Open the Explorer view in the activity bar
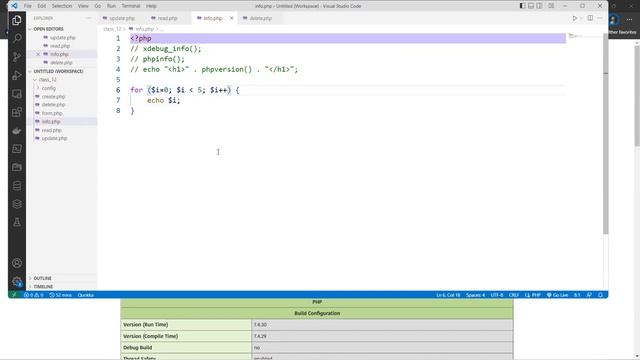This screenshot has height=360, width=640. click(x=17, y=20)
